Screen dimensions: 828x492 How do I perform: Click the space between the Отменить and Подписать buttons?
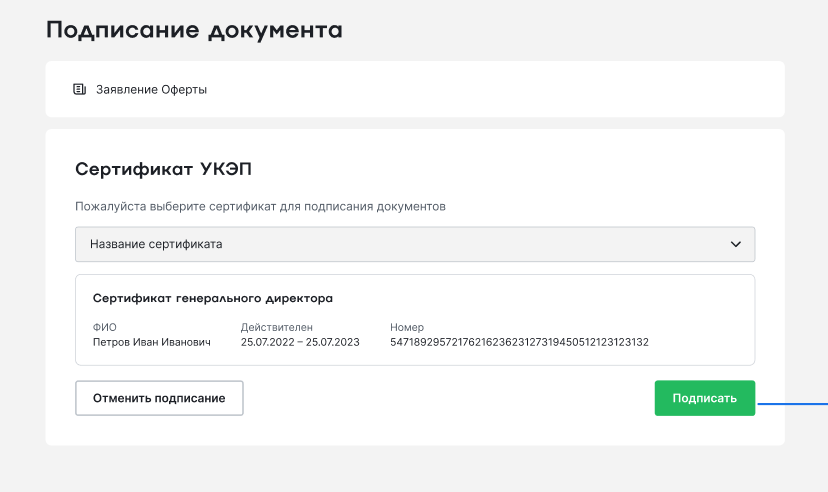click(x=450, y=398)
